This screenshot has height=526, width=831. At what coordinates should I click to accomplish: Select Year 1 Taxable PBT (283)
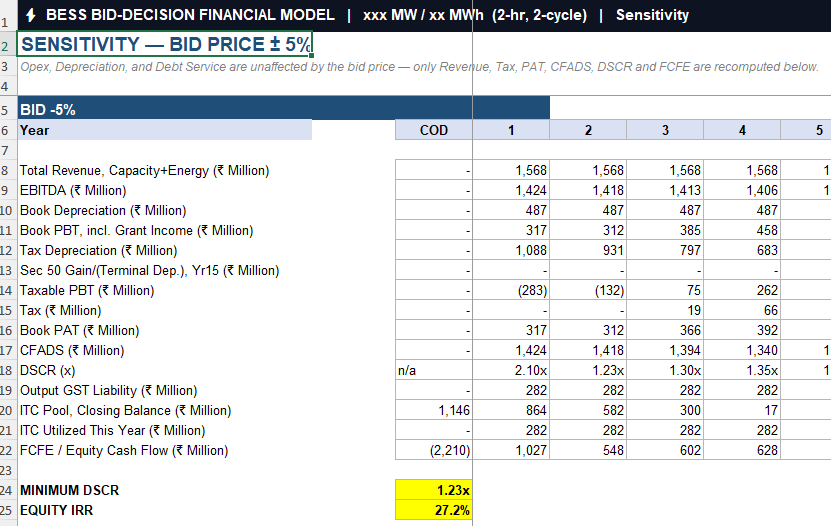[x=511, y=291]
